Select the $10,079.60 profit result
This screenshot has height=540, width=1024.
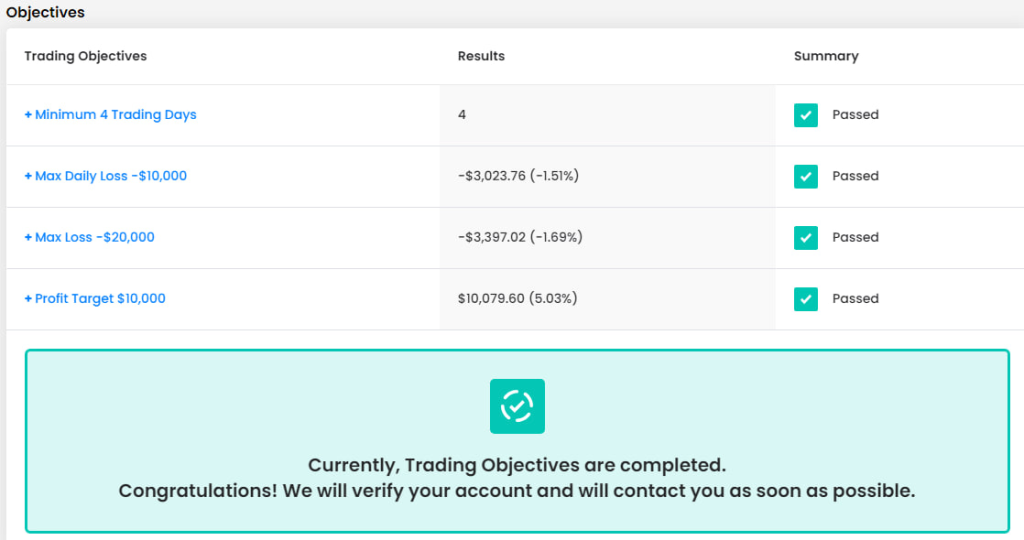coord(518,298)
